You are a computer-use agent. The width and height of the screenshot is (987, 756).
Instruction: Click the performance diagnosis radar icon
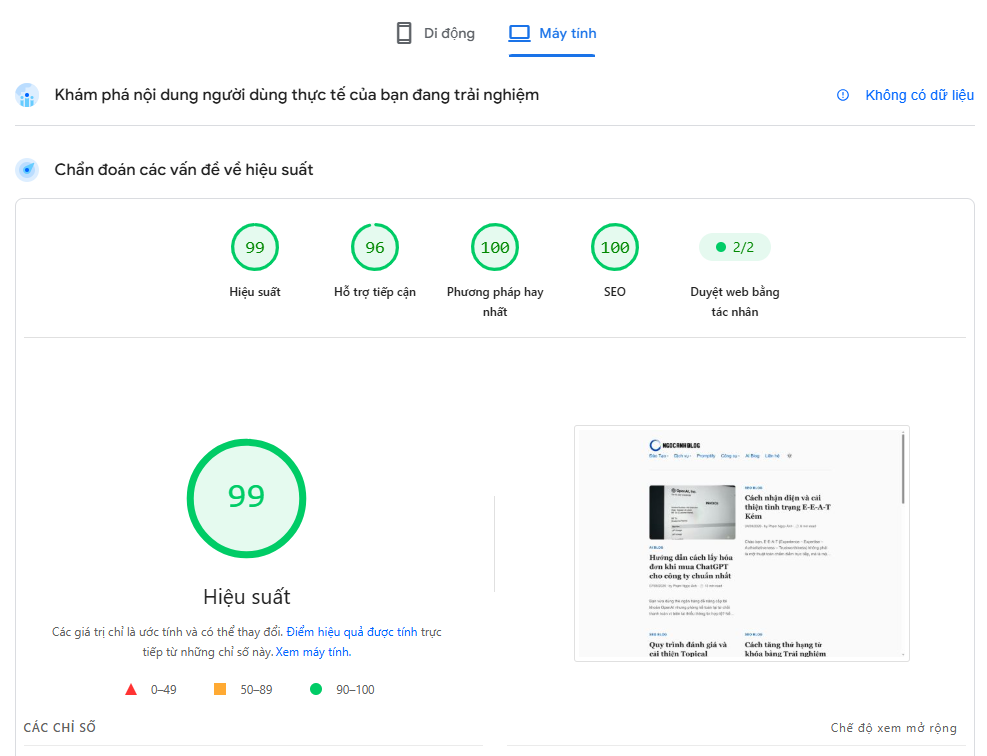pos(27,169)
